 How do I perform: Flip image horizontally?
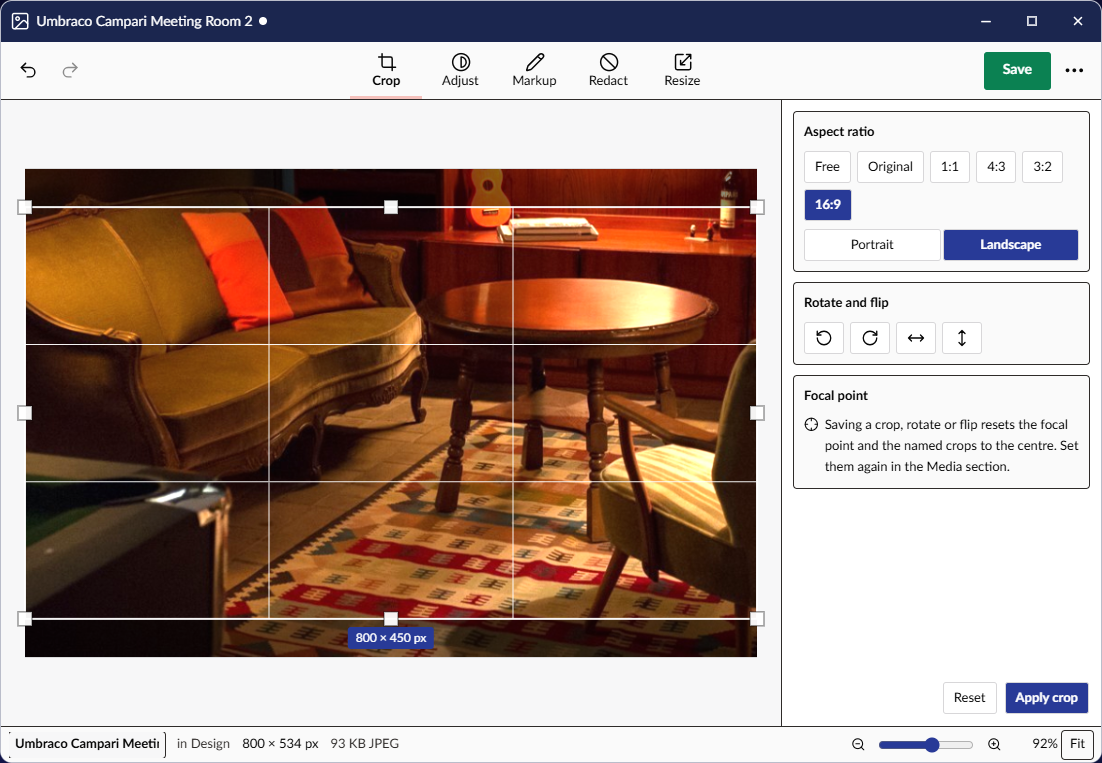(916, 338)
